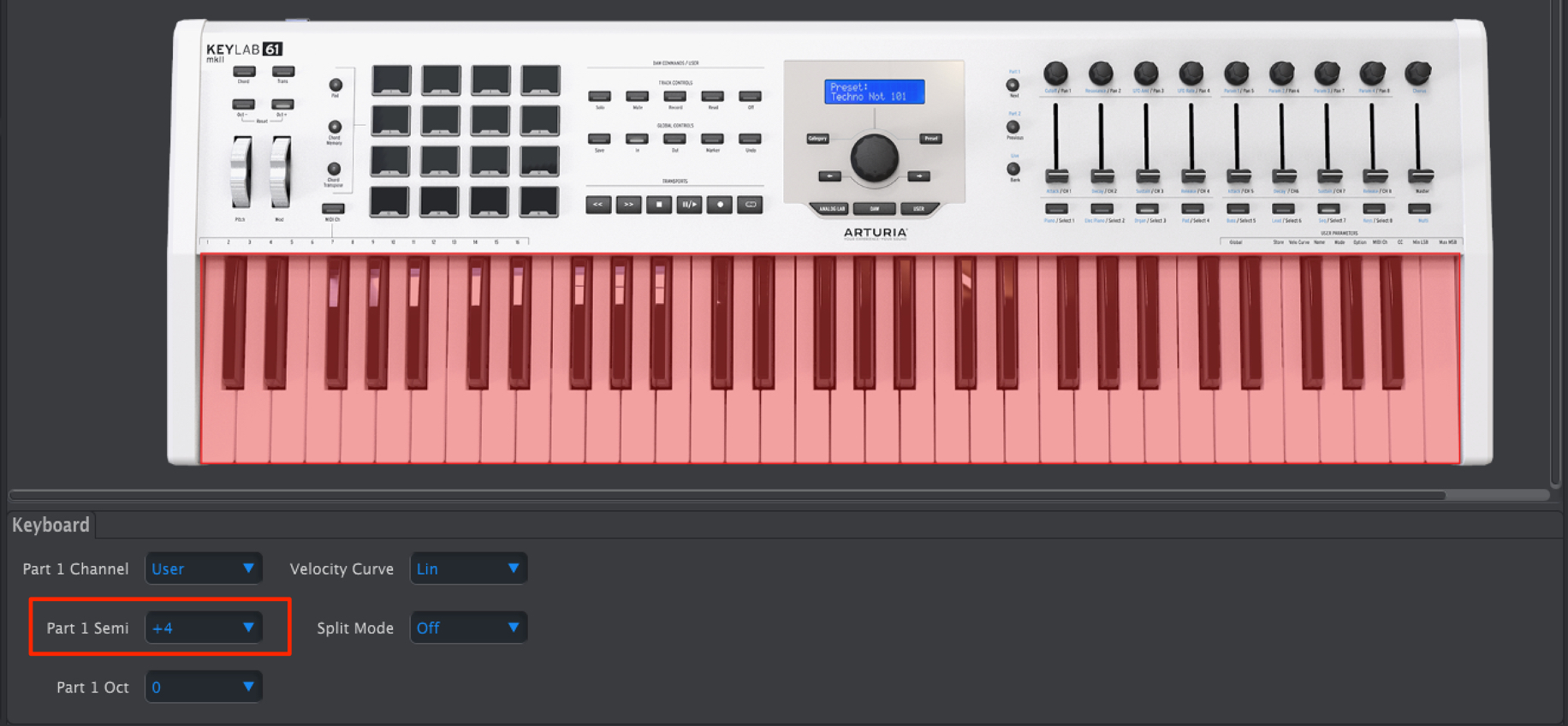This screenshot has height=726, width=1568.
Task: Click the Trans button beside Chord
Action: 283,72
